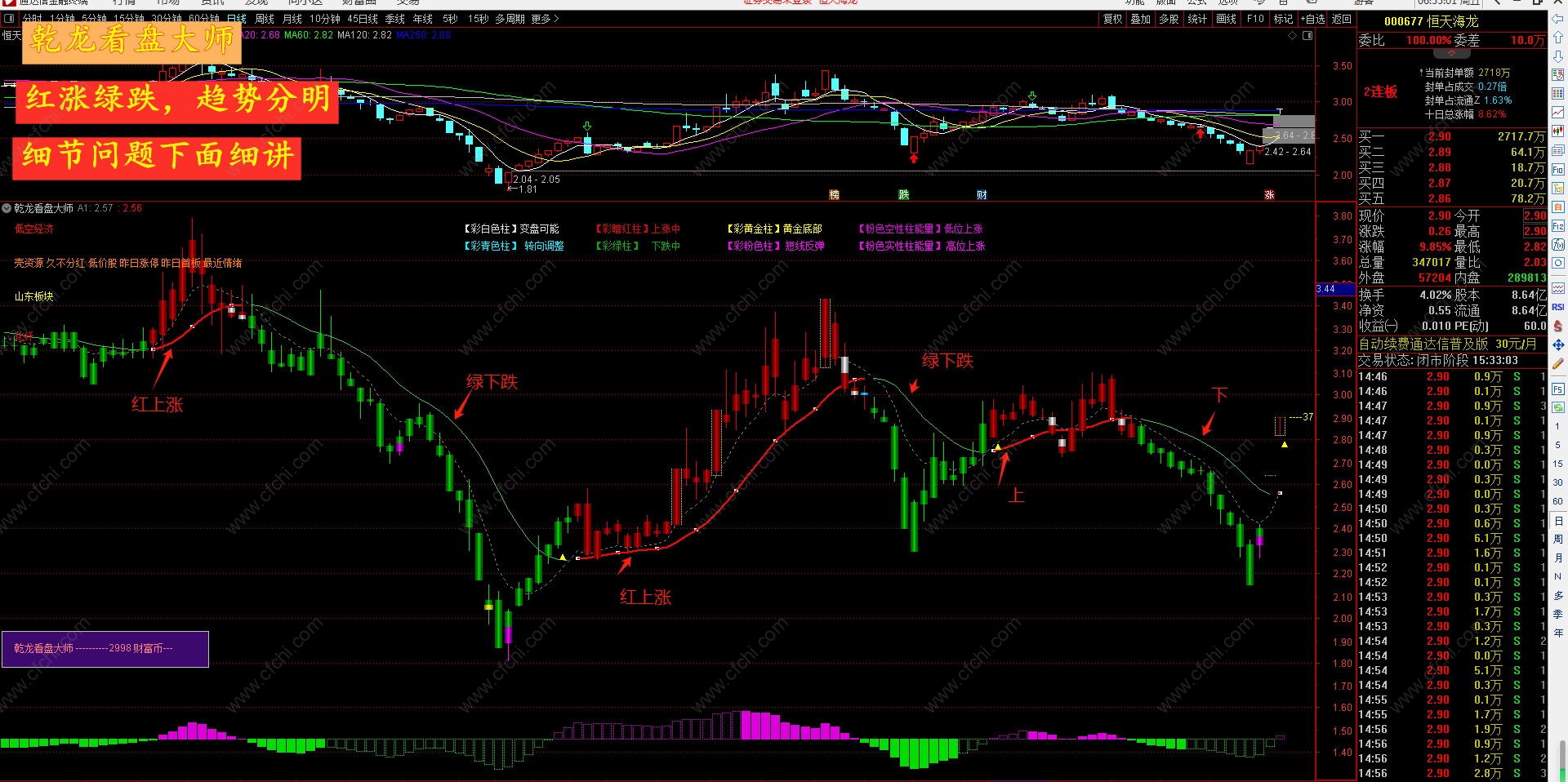
Task: Click the 多股 multi-stock button
Action: click(x=1169, y=19)
